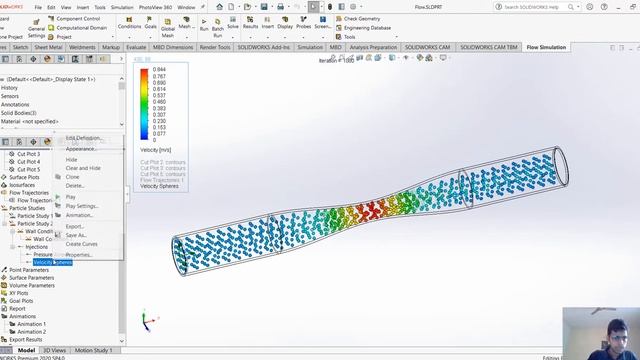Click Check Geometry tool
This screenshot has height=360, width=640.
coord(358,19)
